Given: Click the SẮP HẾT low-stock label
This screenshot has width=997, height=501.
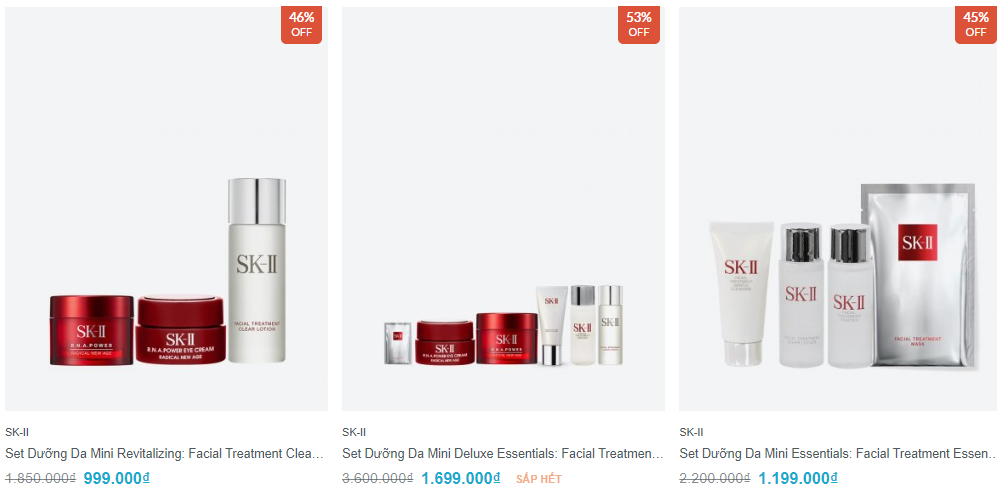Looking at the screenshot, I should (x=539, y=479).
